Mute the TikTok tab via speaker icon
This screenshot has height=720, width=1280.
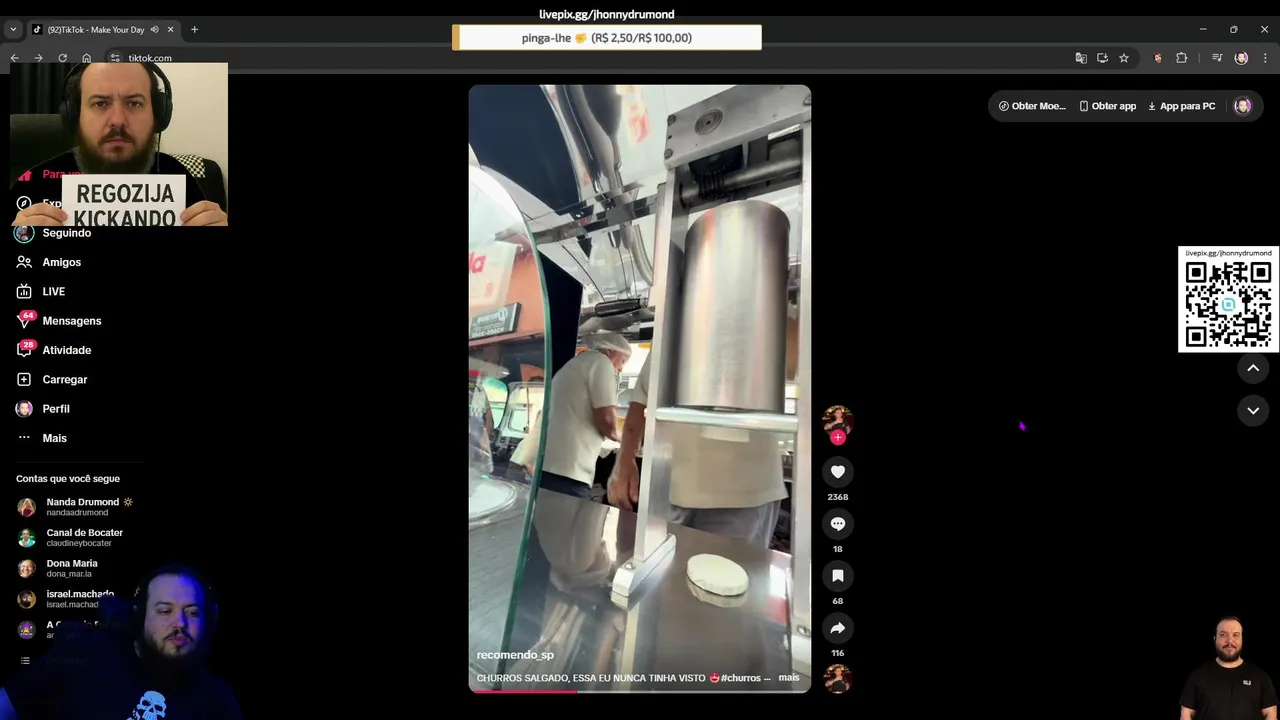(x=154, y=30)
